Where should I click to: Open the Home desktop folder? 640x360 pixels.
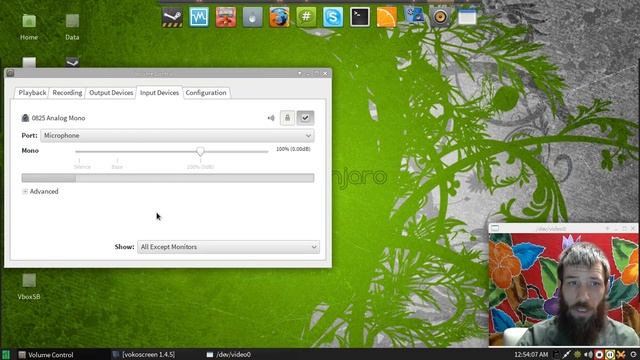coord(29,27)
